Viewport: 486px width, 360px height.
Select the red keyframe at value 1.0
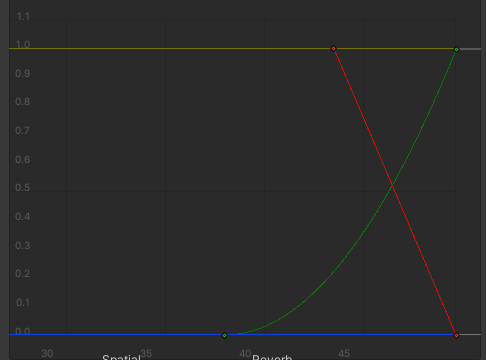333,49
